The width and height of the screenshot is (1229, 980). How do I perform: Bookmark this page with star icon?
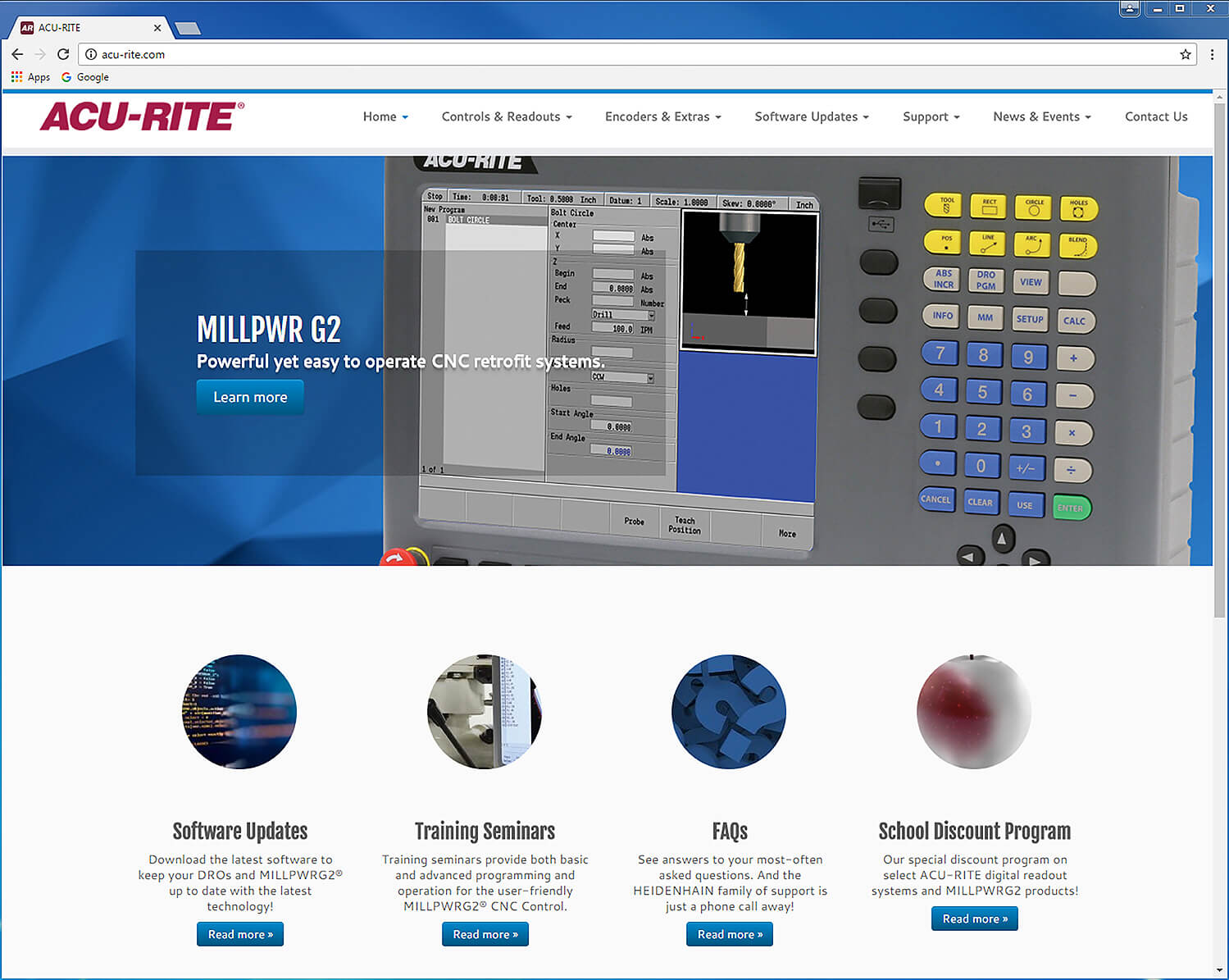pos(1185,54)
